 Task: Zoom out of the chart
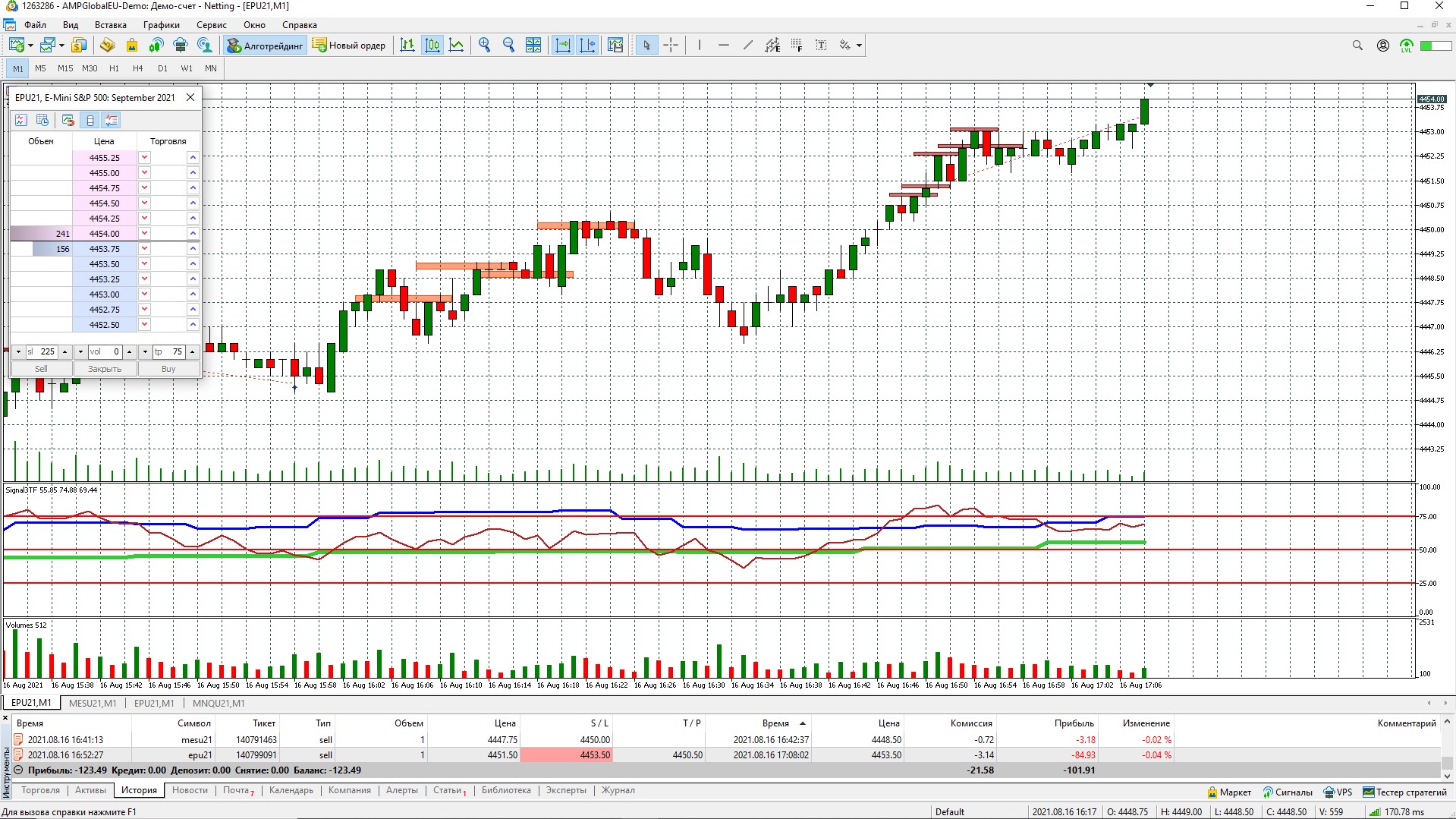click(509, 46)
